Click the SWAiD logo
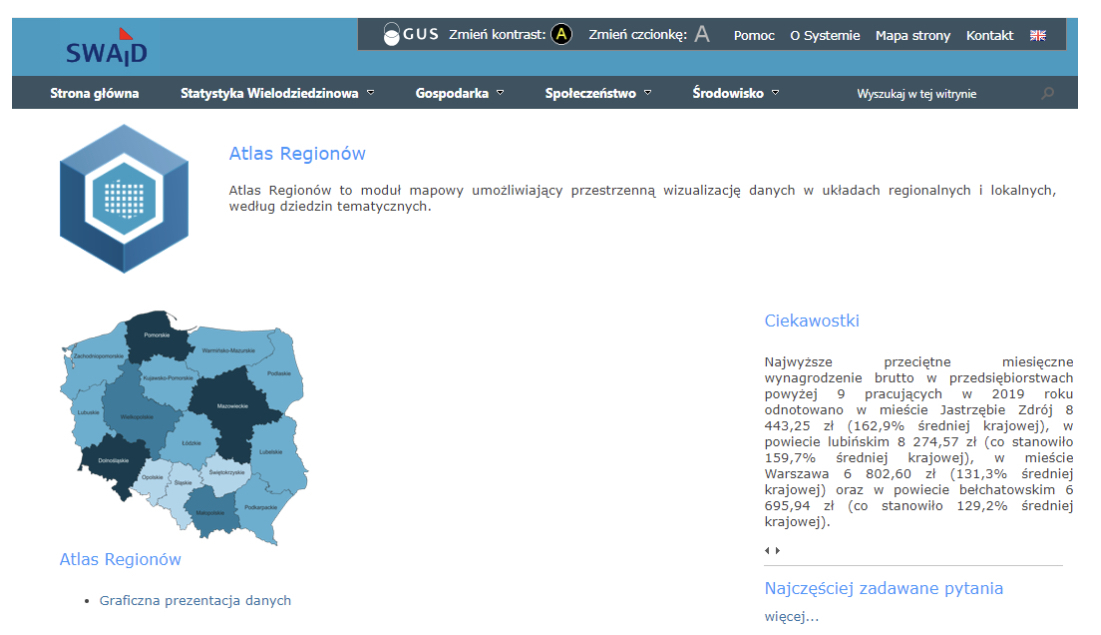The height and width of the screenshot is (635, 1101). (x=106, y=48)
